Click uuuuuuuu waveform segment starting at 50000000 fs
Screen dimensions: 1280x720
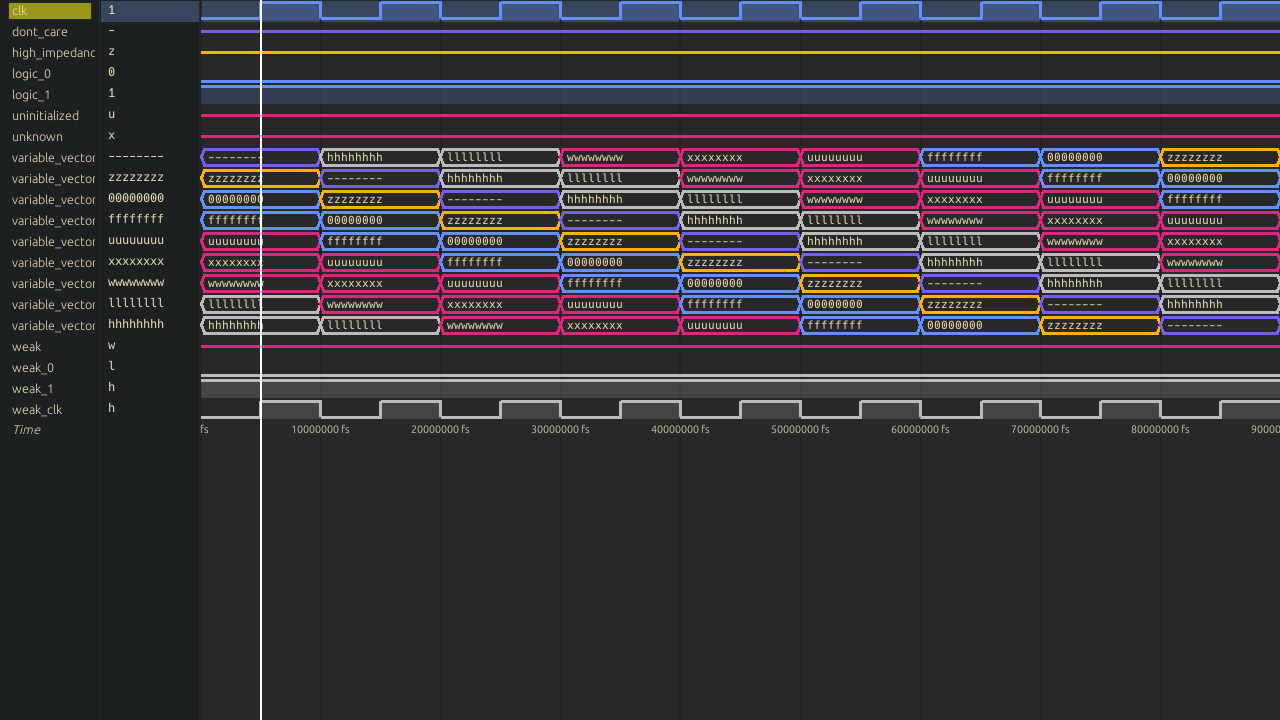click(861, 157)
